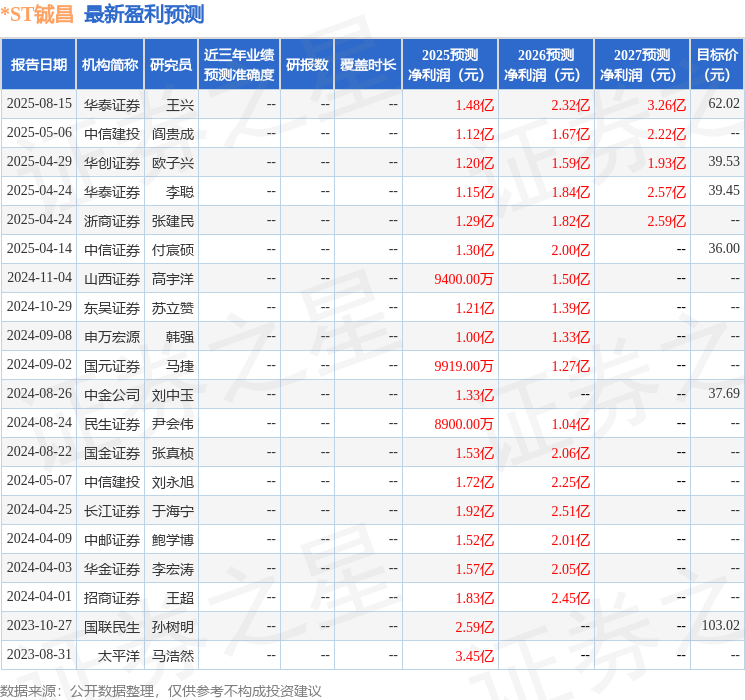Click the 研究员 column header

click(x=171, y=65)
